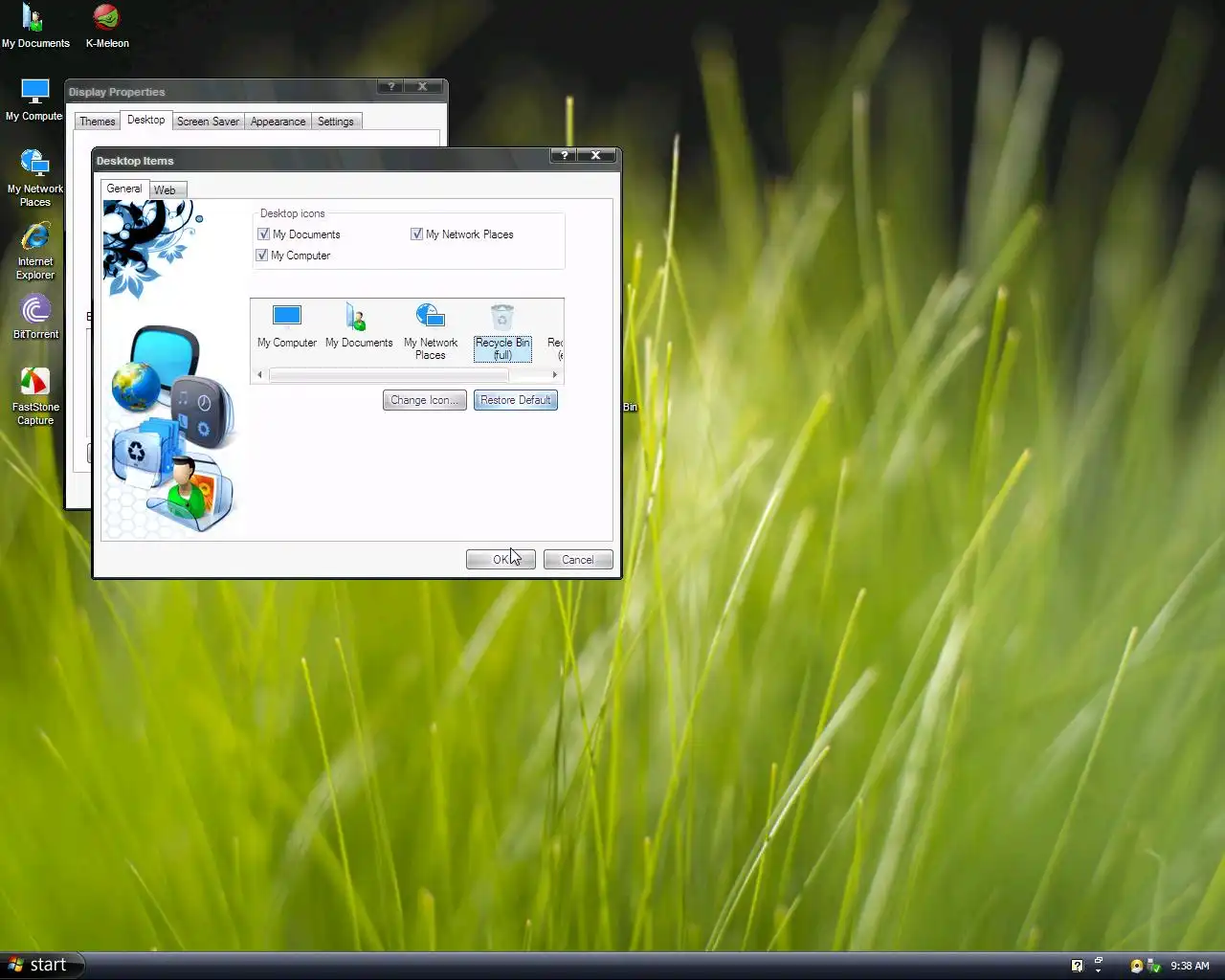Close the Desktop Items dialog
The image size is (1225, 980).
tap(596, 155)
